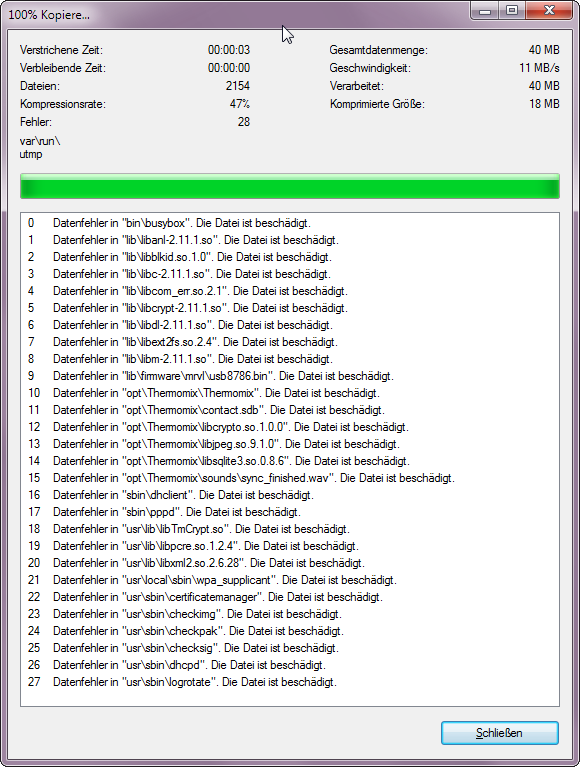Screen dimensions: 580x767
Task: Select error row "libxml2.so.2.6.28"
Action: 290,563
